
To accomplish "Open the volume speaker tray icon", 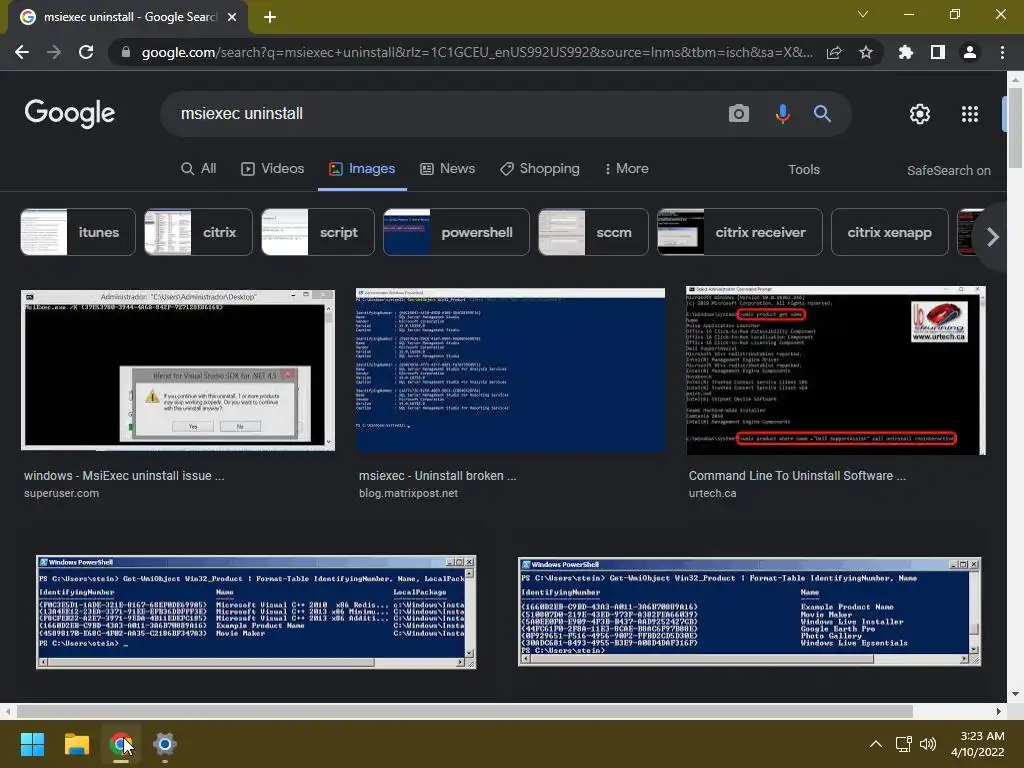I will point(927,744).
